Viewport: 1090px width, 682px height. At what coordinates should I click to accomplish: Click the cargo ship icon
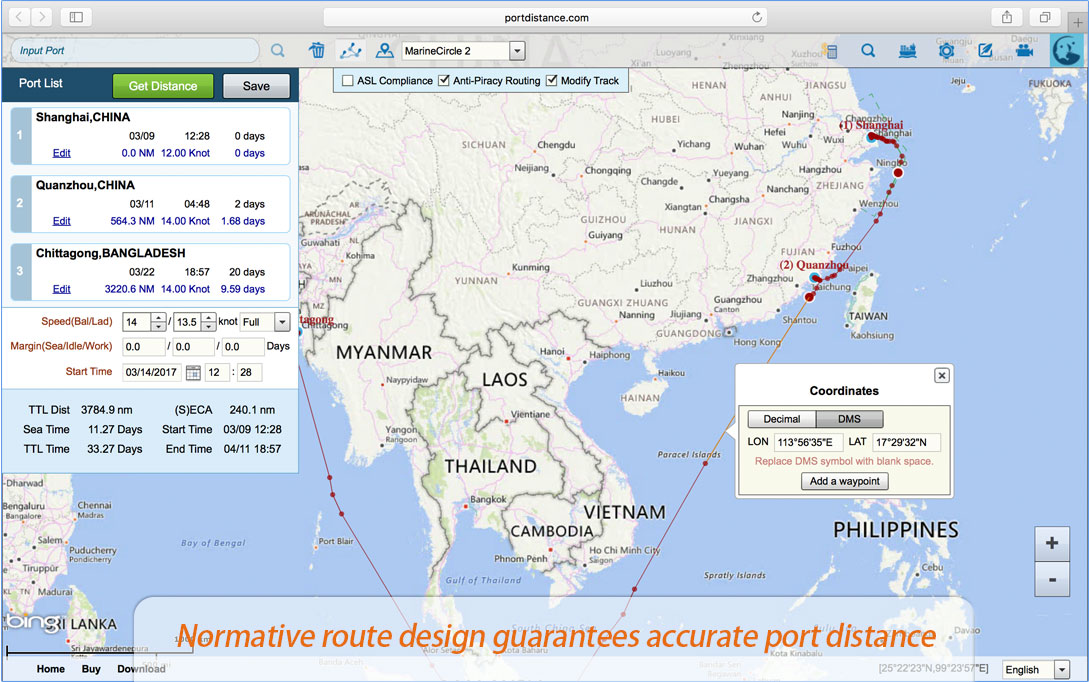(x=907, y=51)
